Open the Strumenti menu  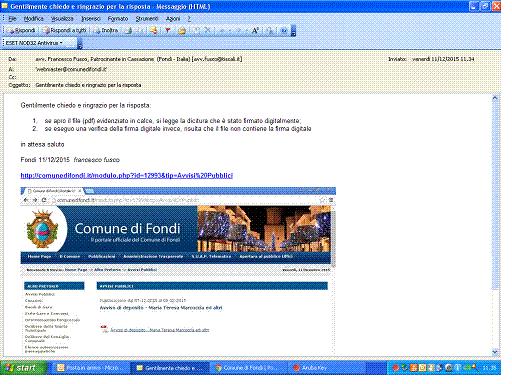[147, 19]
